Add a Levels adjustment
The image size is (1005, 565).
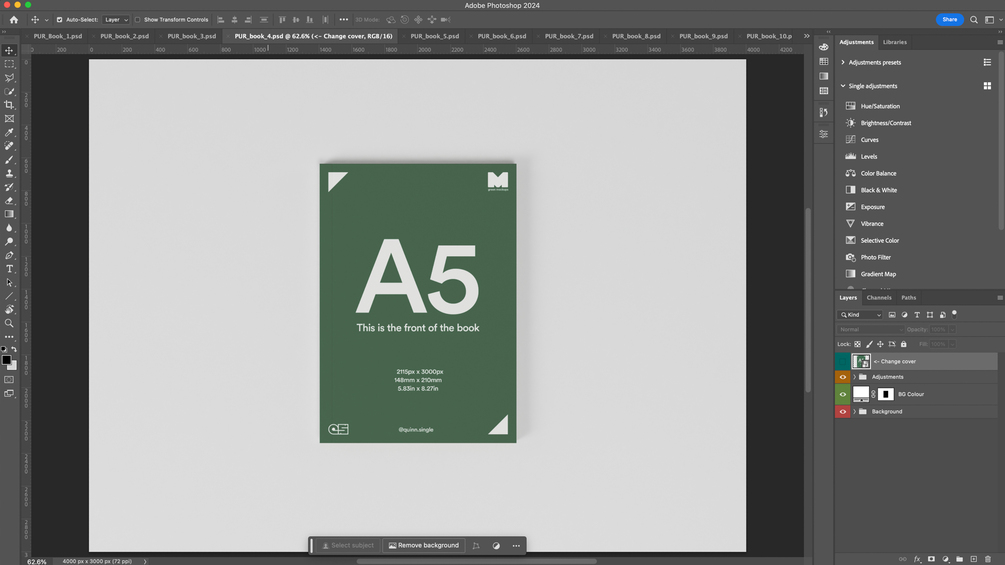point(868,156)
